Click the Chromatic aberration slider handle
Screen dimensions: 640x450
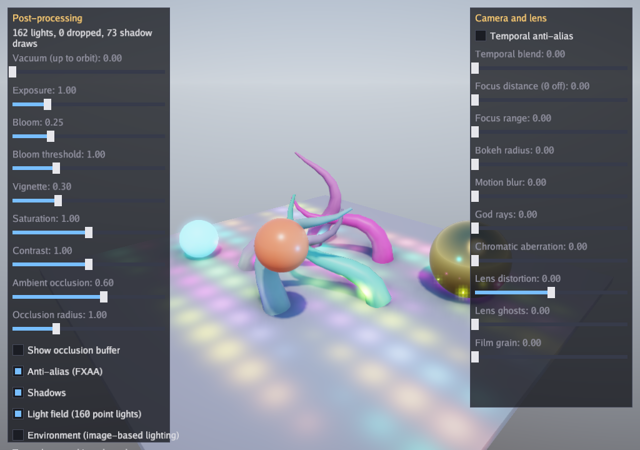point(475,261)
